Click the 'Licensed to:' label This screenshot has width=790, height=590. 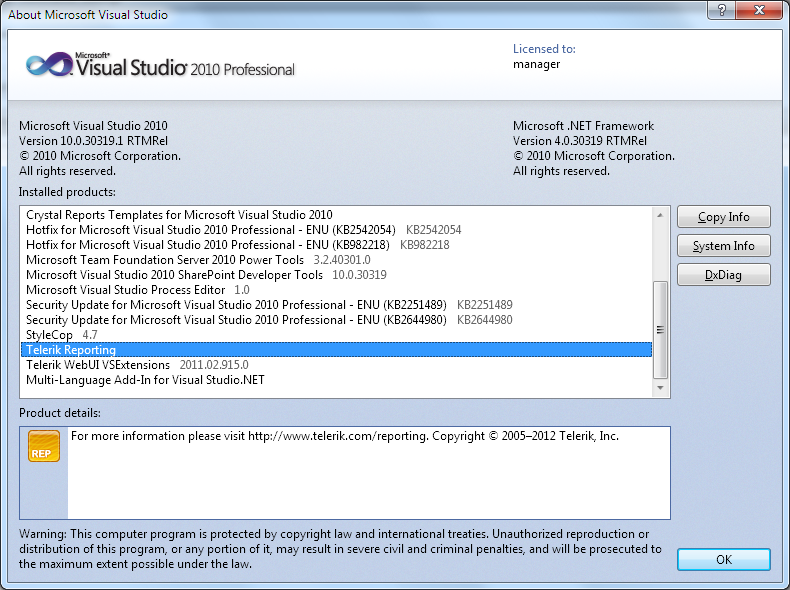click(544, 49)
